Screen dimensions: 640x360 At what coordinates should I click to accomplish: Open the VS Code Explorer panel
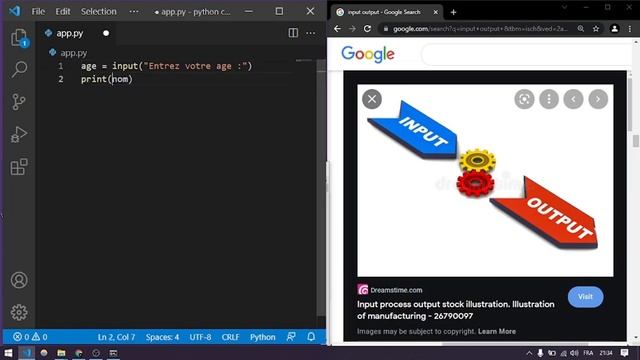(19, 38)
